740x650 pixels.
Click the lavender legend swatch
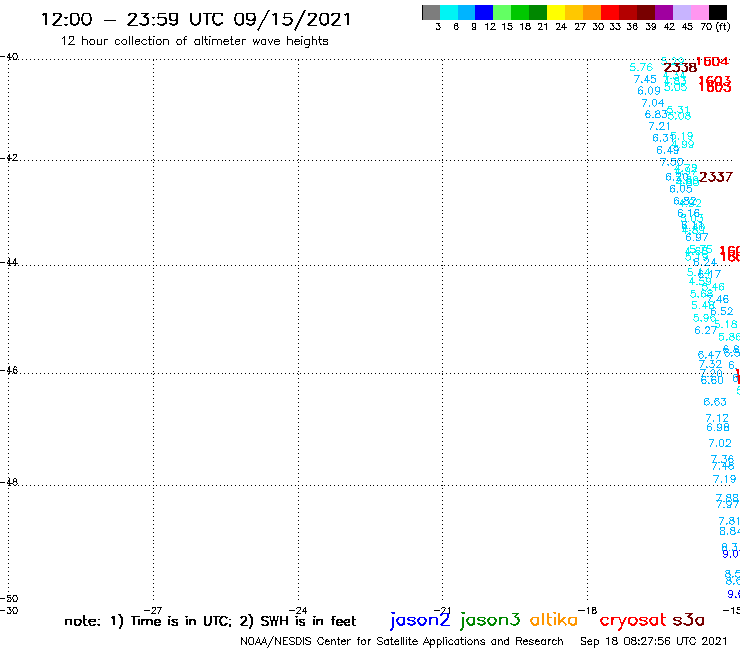(682, 12)
